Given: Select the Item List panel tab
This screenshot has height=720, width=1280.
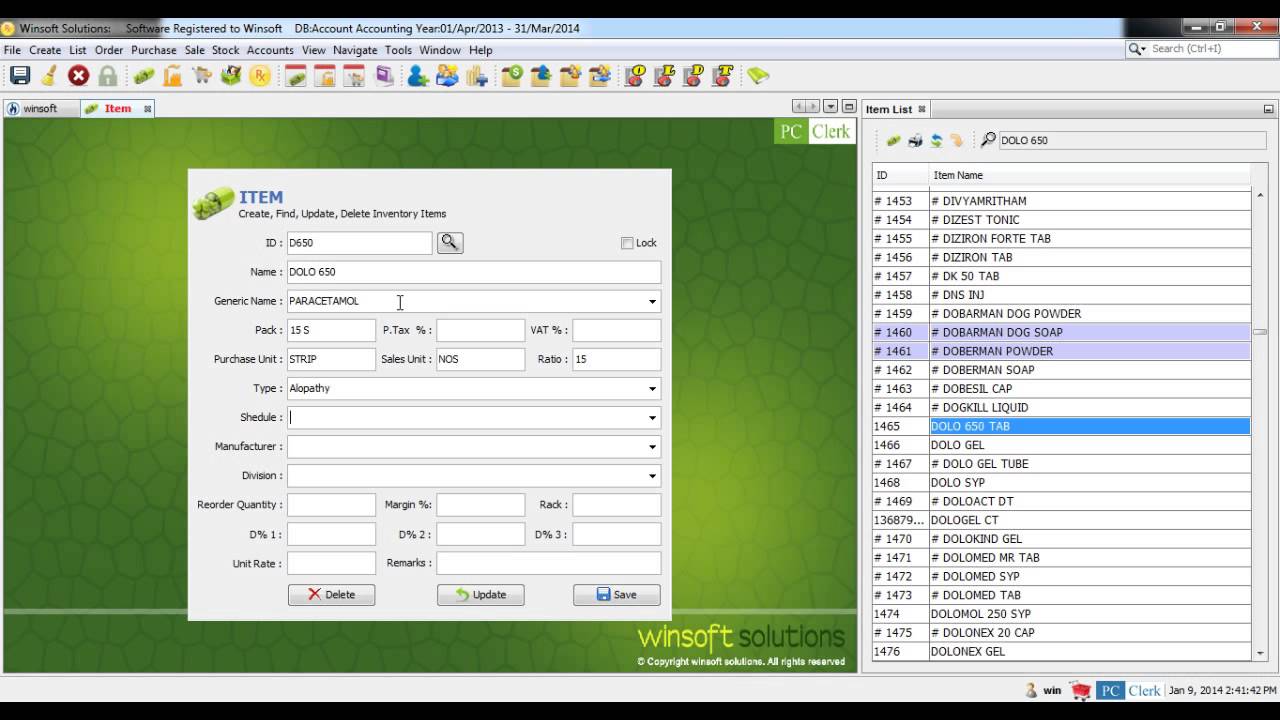Looking at the screenshot, I should click(x=889, y=109).
